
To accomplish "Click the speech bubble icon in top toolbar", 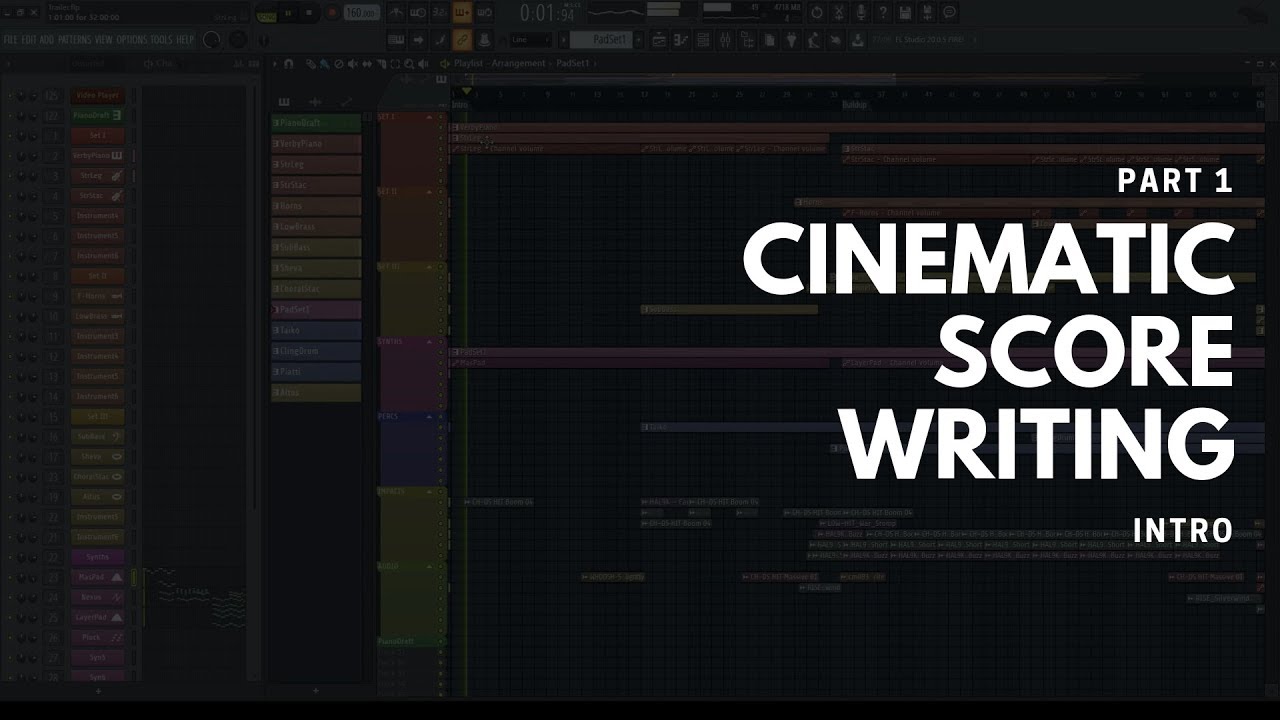I will [x=949, y=12].
